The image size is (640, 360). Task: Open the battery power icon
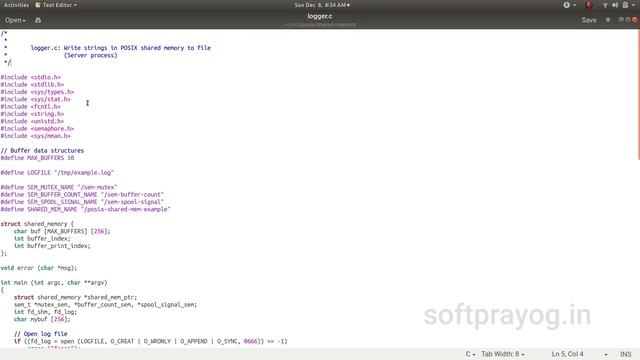pyautogui.click(x=625, y=5)
